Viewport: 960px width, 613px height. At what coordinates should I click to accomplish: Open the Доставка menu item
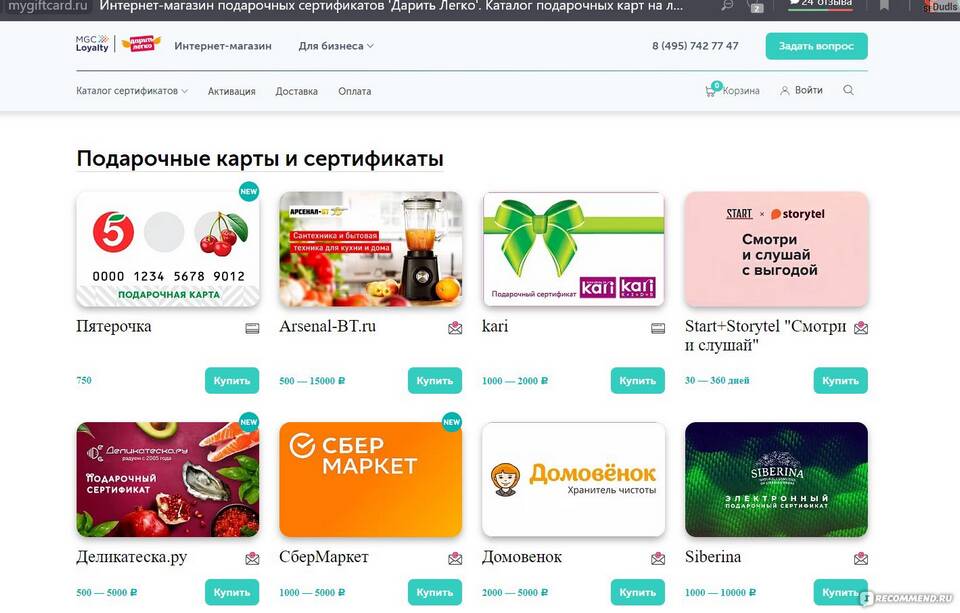296,91
